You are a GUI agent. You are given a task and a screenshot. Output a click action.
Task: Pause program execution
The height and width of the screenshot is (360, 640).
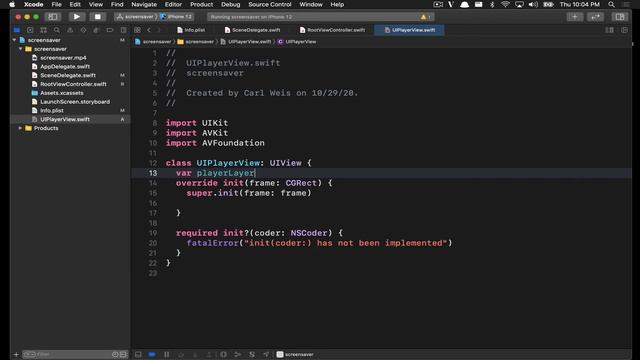click(x=167, y=354)
